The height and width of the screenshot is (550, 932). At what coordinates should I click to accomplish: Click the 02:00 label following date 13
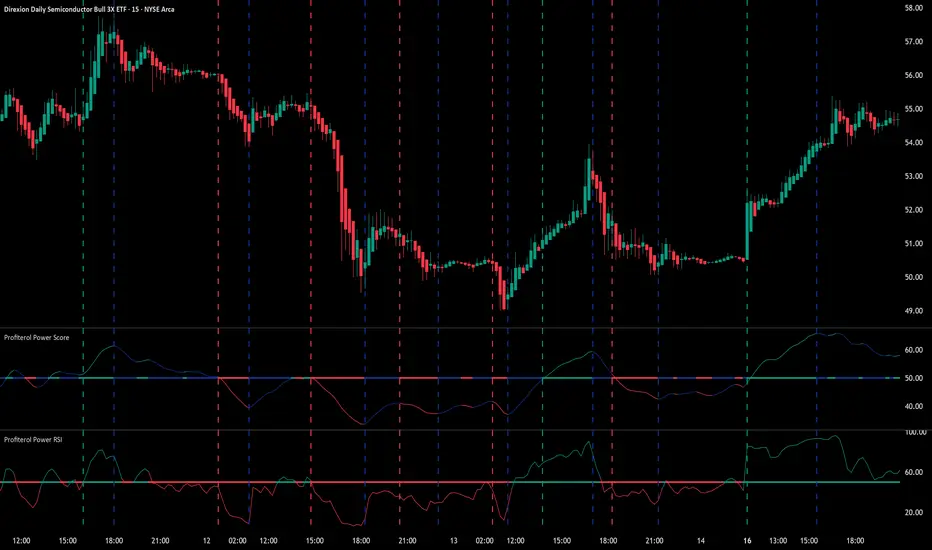tap(484, 541)
